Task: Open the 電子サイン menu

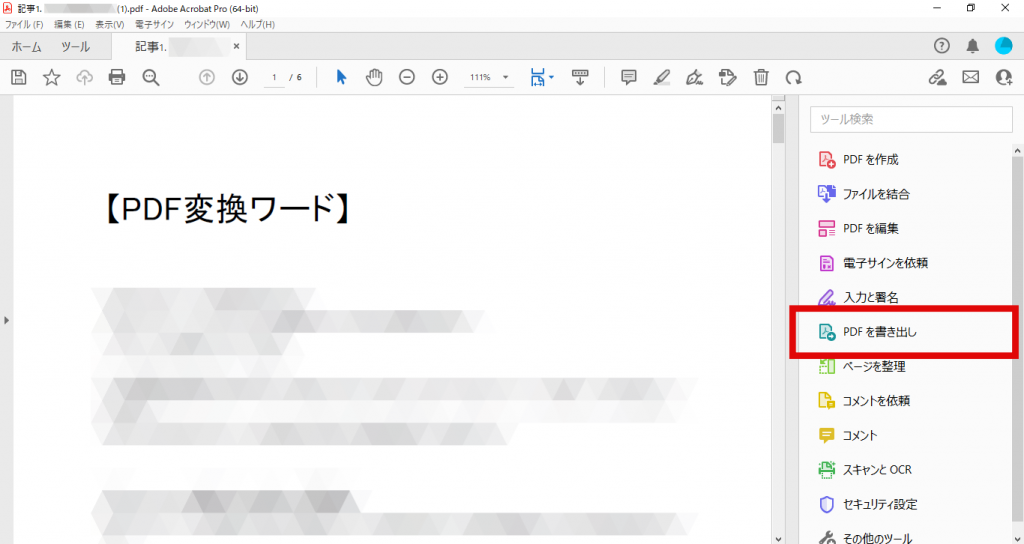Action: (155, 24)
